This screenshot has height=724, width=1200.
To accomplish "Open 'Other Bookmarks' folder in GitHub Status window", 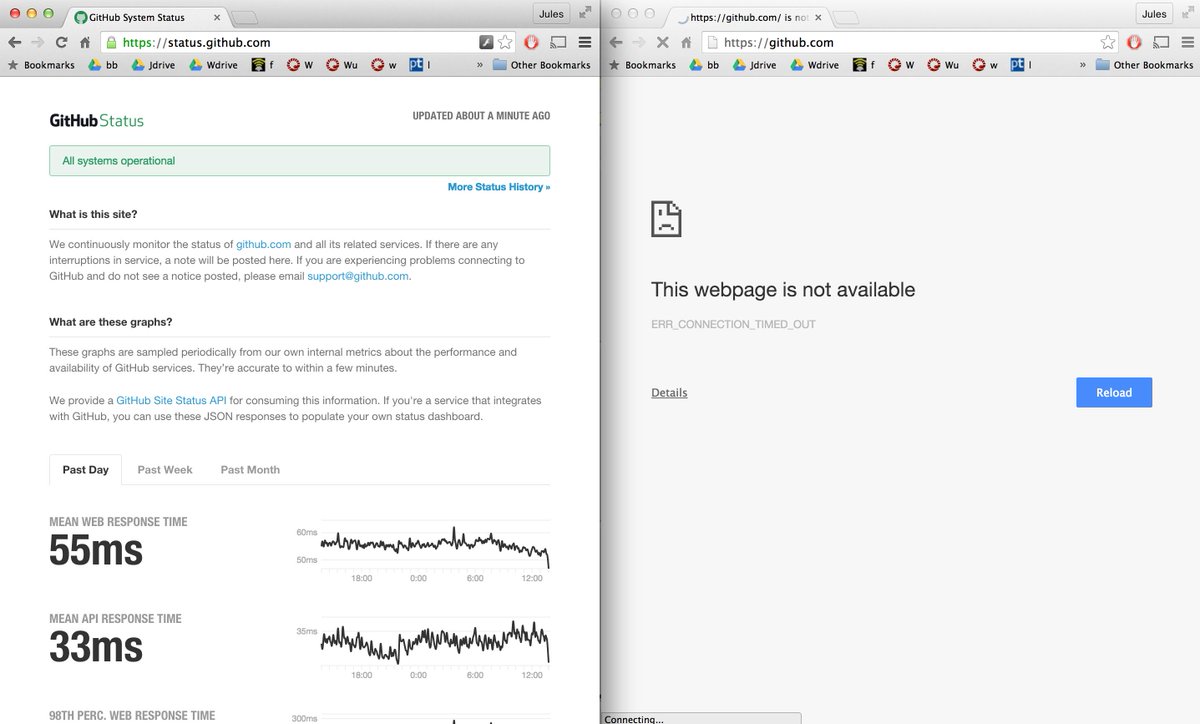I will coord(541,65).
